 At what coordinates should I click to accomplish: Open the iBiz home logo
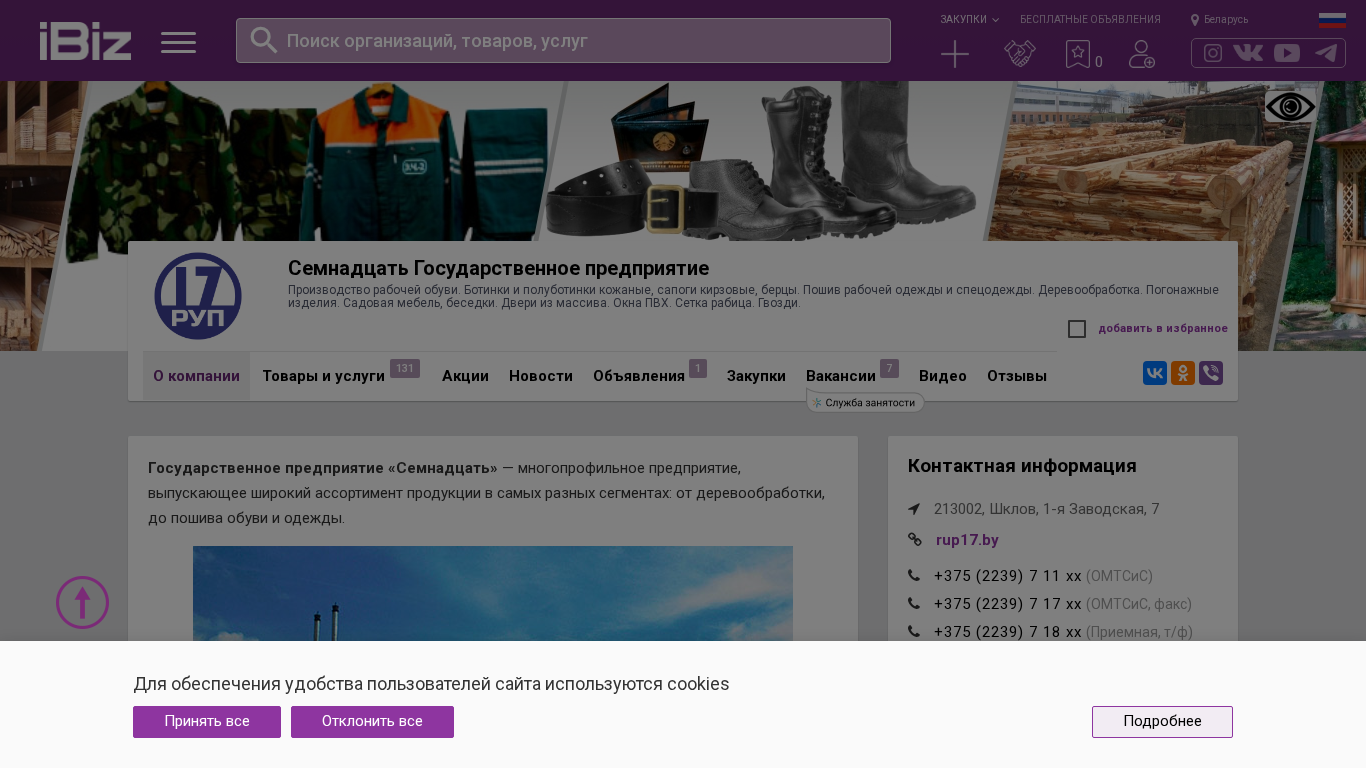(85, 41)
